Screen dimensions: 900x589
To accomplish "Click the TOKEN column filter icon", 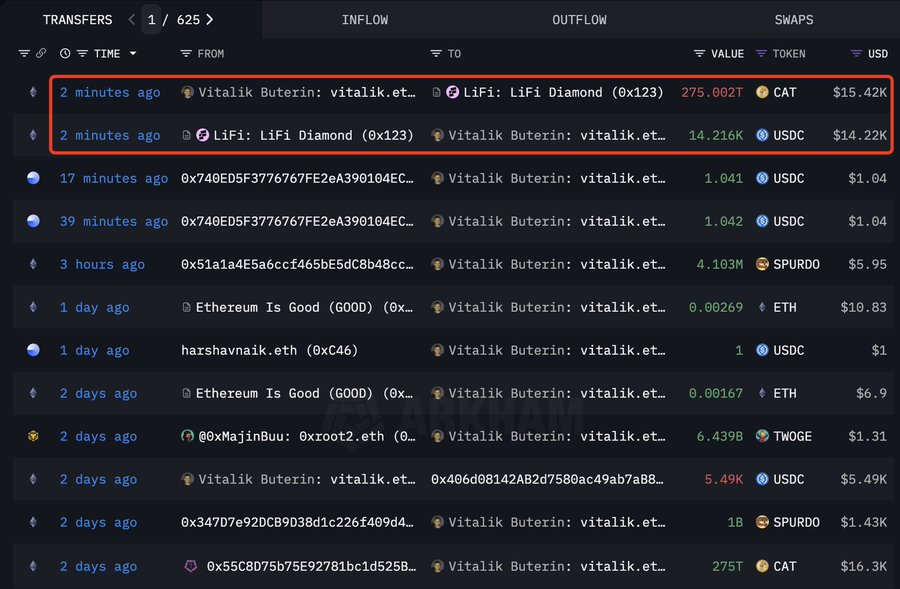I will [761, 54].
